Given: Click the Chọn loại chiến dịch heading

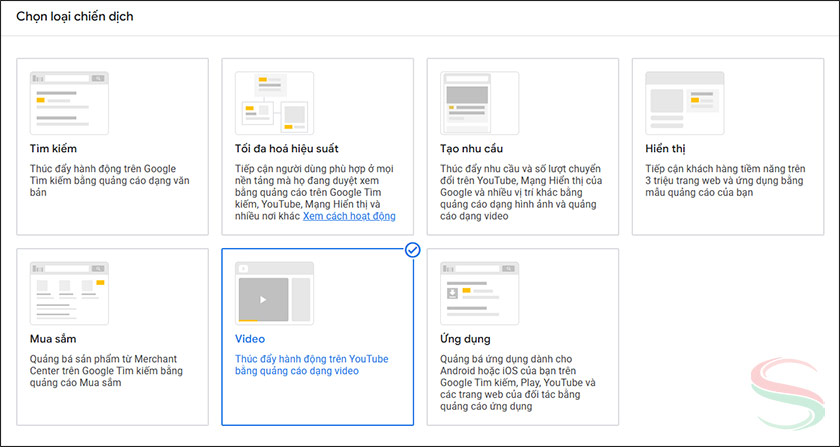Looking at the screenshot, I should [x=75, y=17].
